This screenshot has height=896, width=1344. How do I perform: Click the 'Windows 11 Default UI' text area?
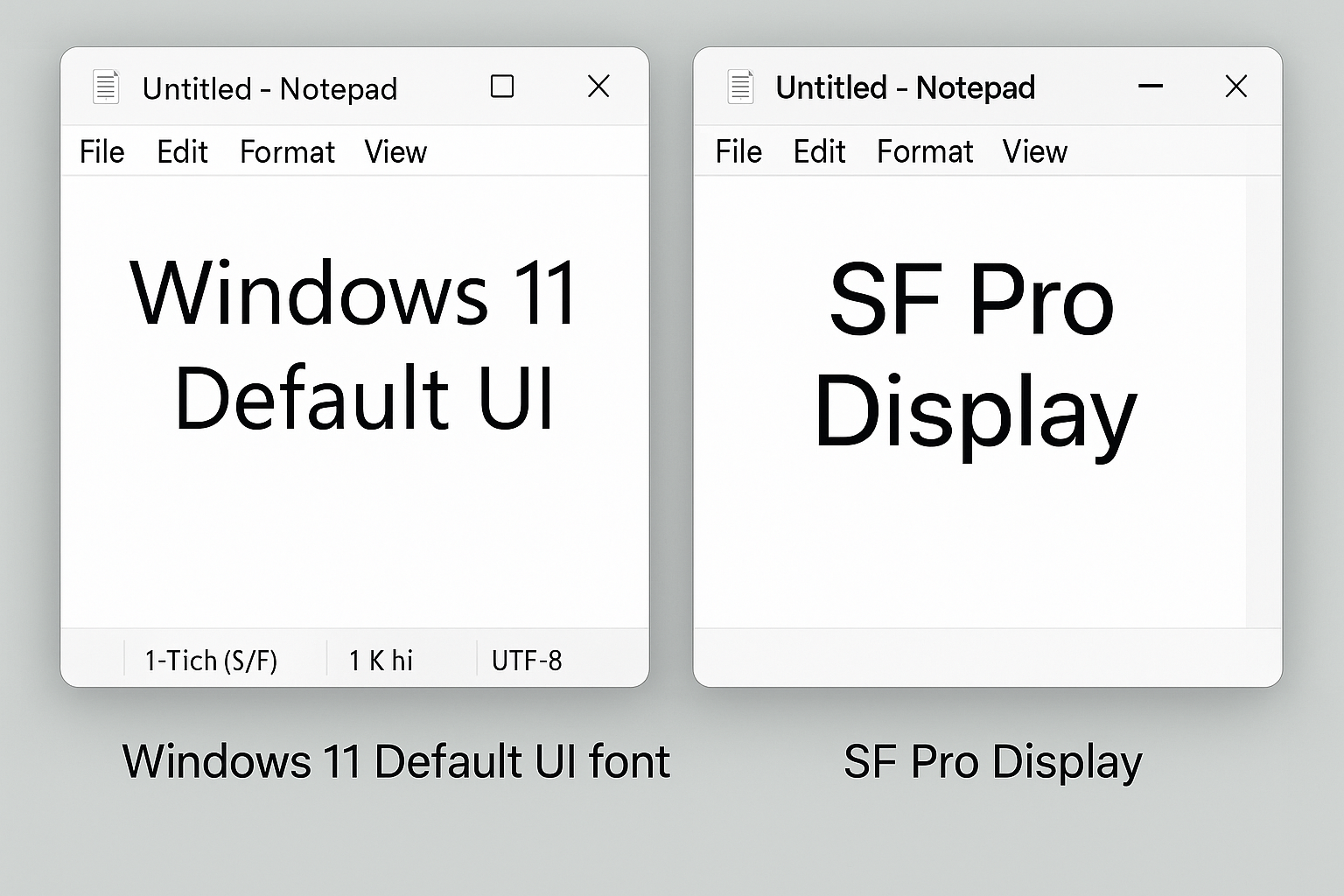354,402
